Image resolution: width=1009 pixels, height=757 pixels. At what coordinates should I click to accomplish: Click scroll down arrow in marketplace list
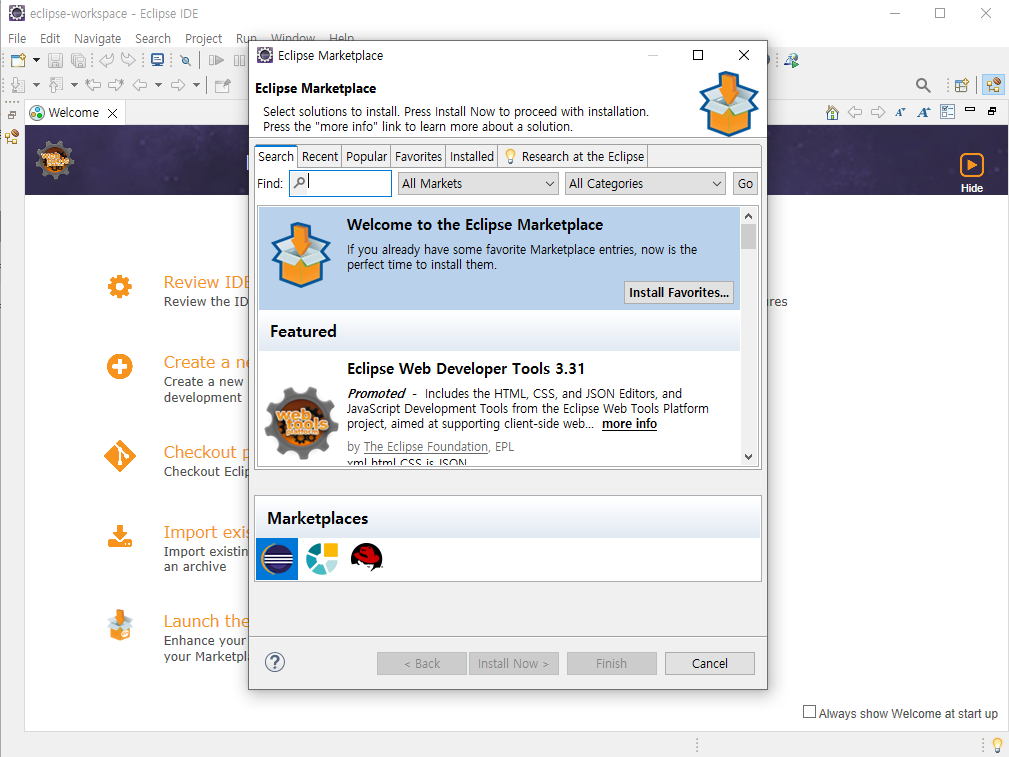pos(748,457)
